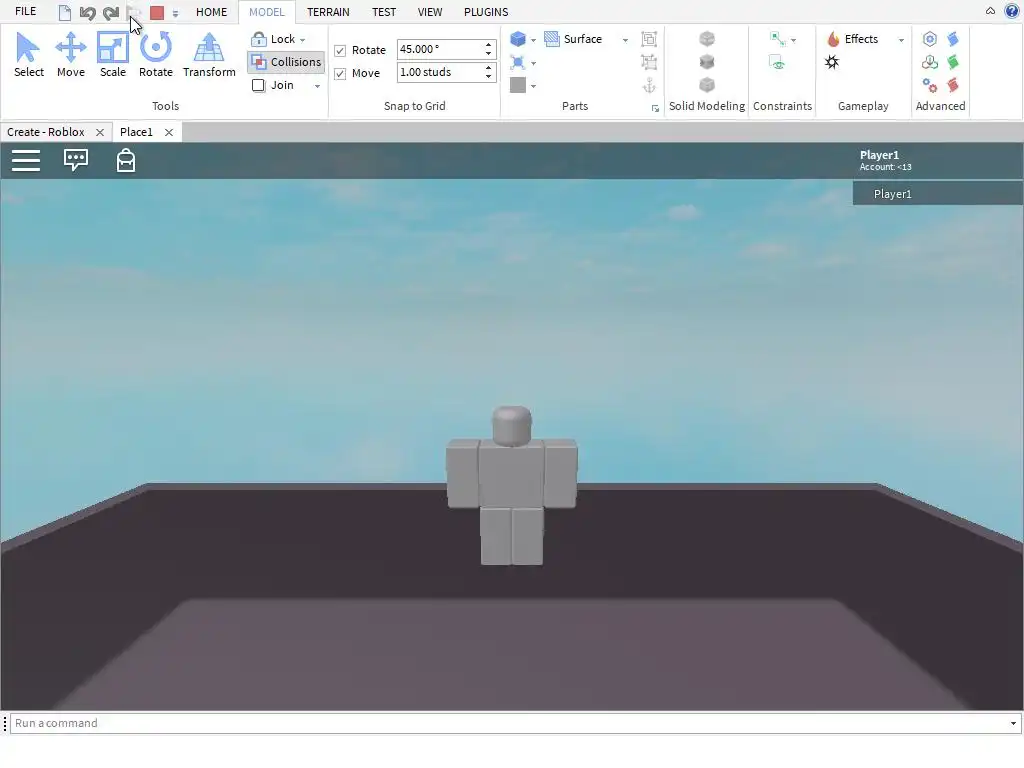The width and height of the screenshot is (1024, 768).
Task: Increase the Rotate snap value stepper
Action: (x=488, y=45)
